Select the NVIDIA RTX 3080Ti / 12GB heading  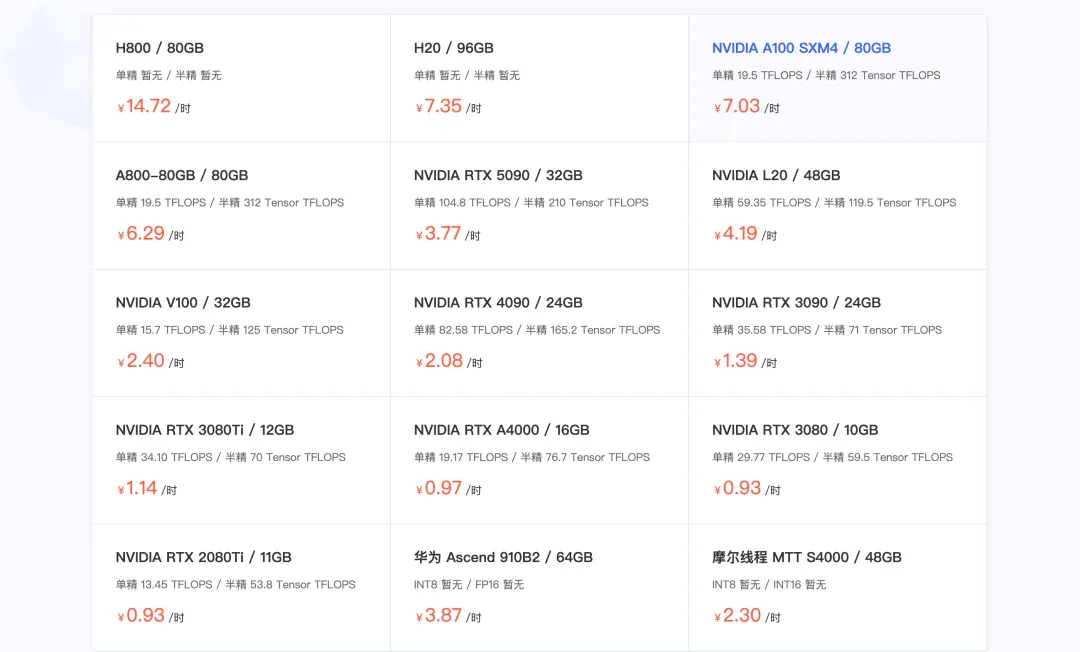pos(205,430)
